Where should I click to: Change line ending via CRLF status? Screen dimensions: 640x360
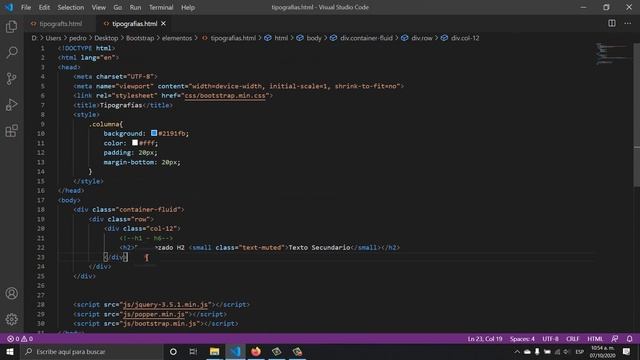point(573,339)
